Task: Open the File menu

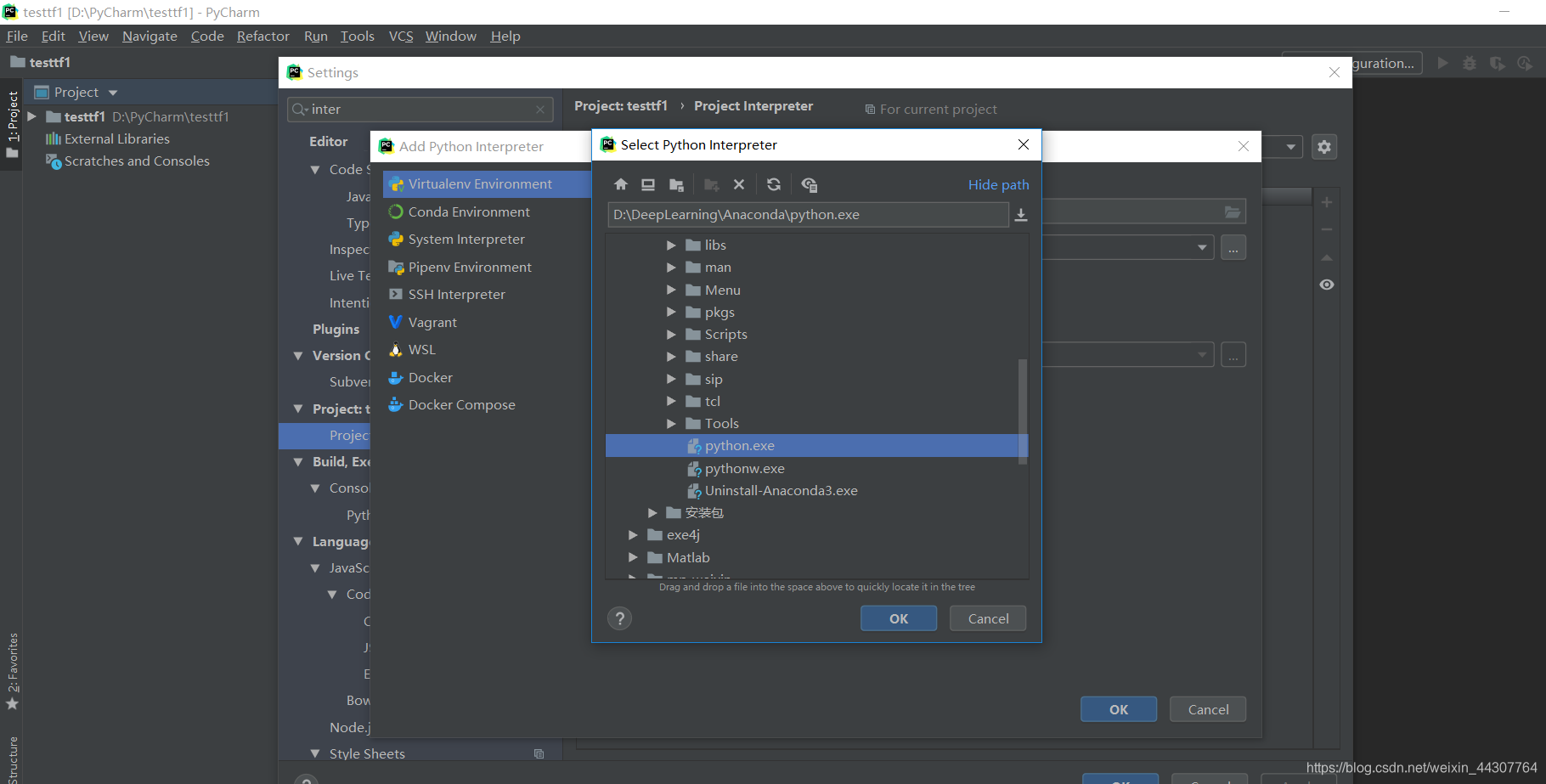Action: [x=17, y=36]
